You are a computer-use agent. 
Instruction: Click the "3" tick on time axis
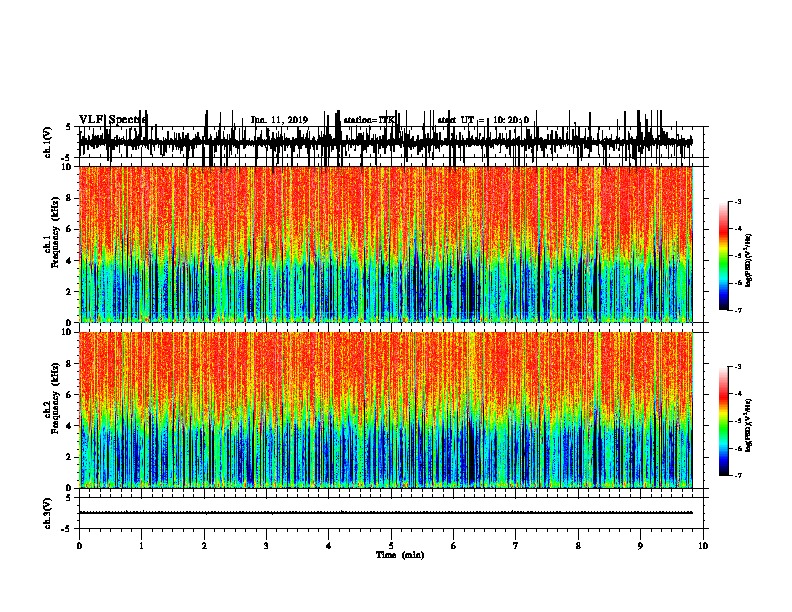(x=266, y=546)
